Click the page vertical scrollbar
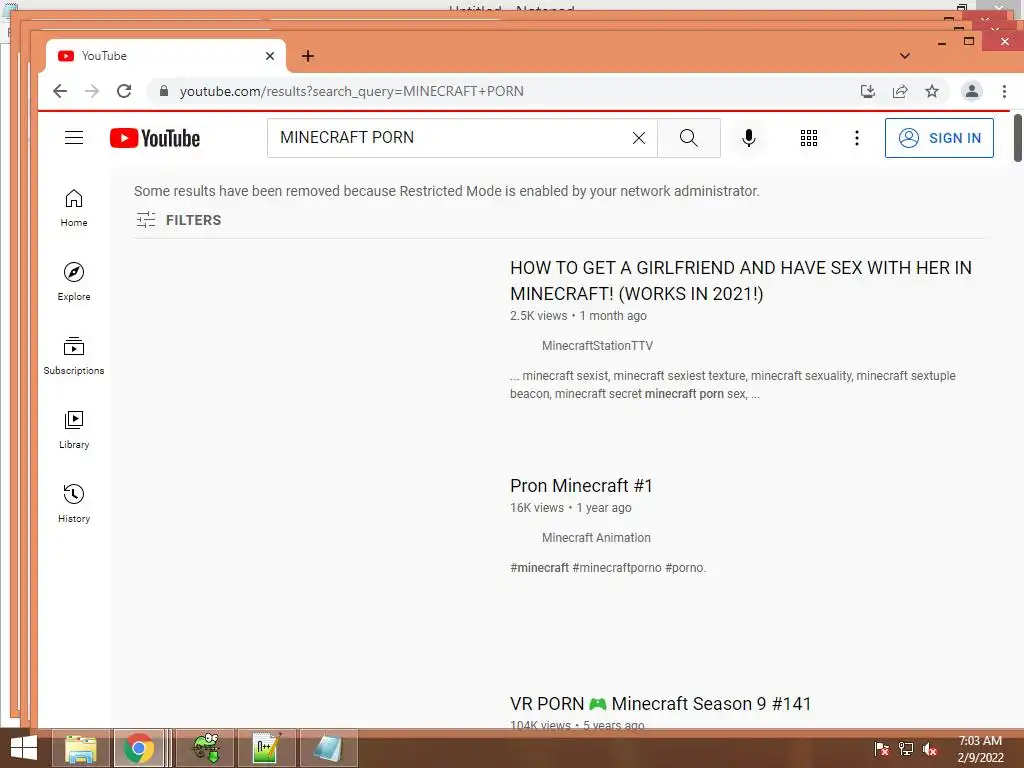This screenshot has height=768, width=1024. tap(1017, 138)
